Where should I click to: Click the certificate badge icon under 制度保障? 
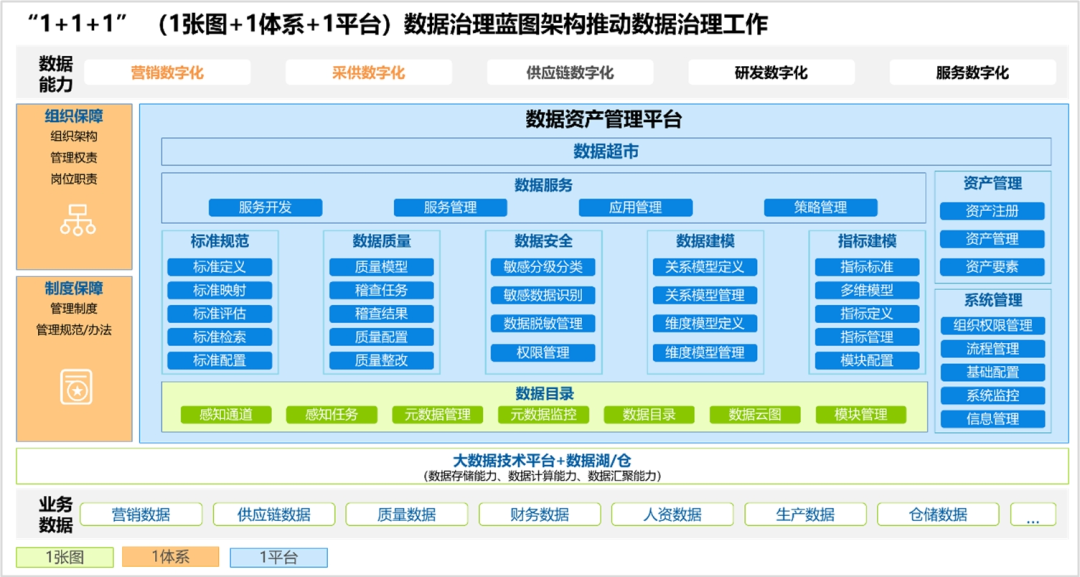click(76, 388)
